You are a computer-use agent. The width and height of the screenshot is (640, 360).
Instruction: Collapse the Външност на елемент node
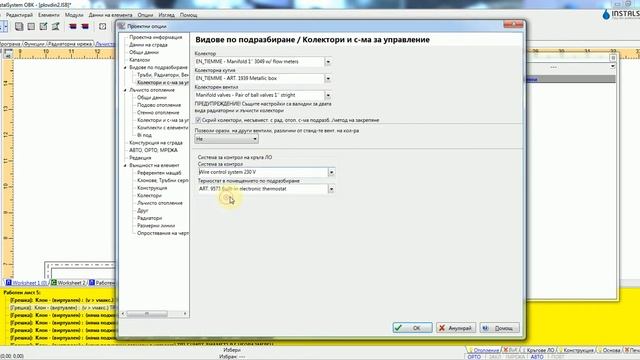125,165
